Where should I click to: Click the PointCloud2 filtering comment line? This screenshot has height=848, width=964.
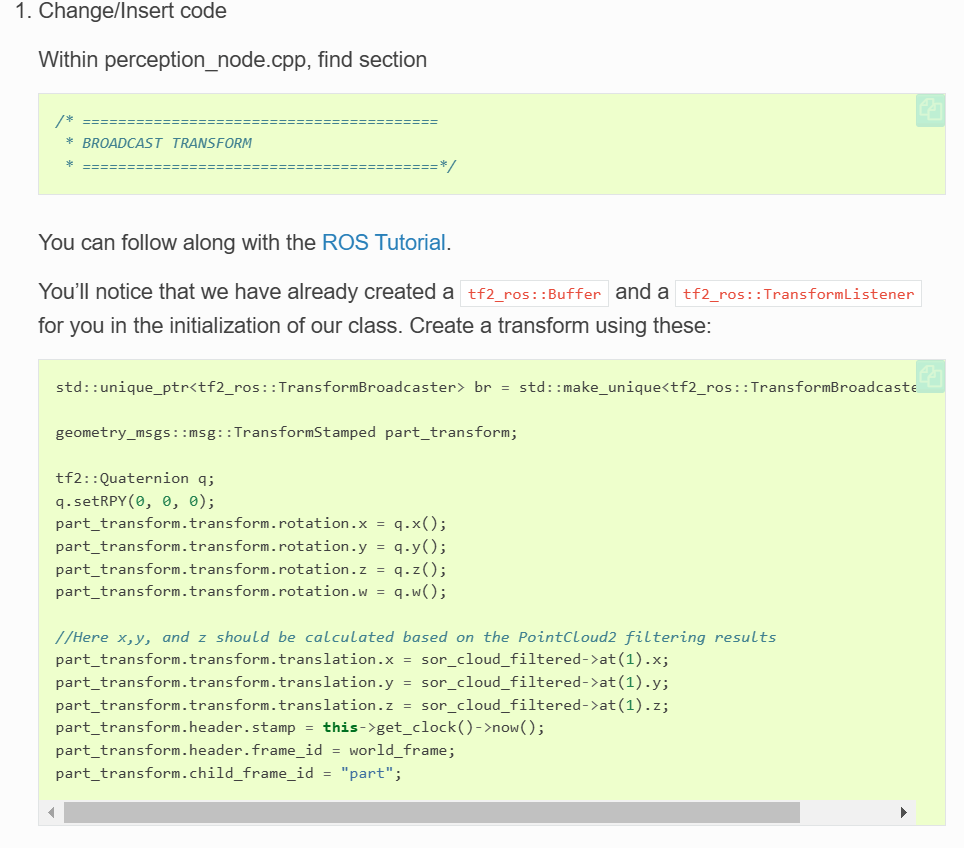point(415,637)
